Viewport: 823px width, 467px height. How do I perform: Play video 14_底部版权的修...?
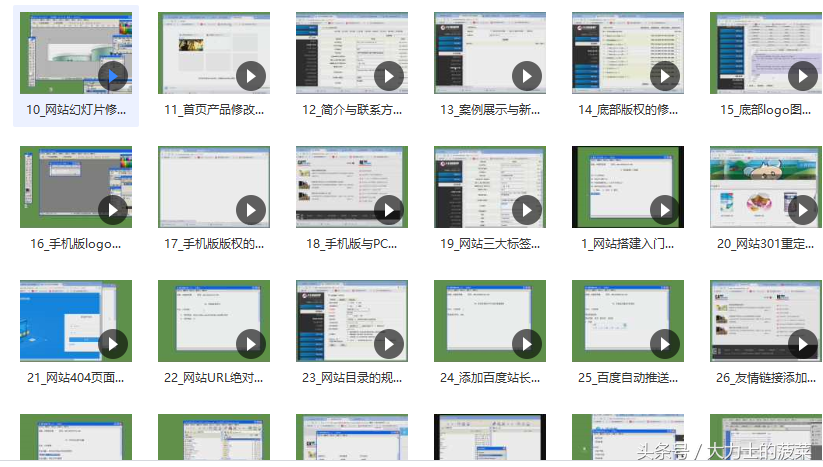pos(665,76)
